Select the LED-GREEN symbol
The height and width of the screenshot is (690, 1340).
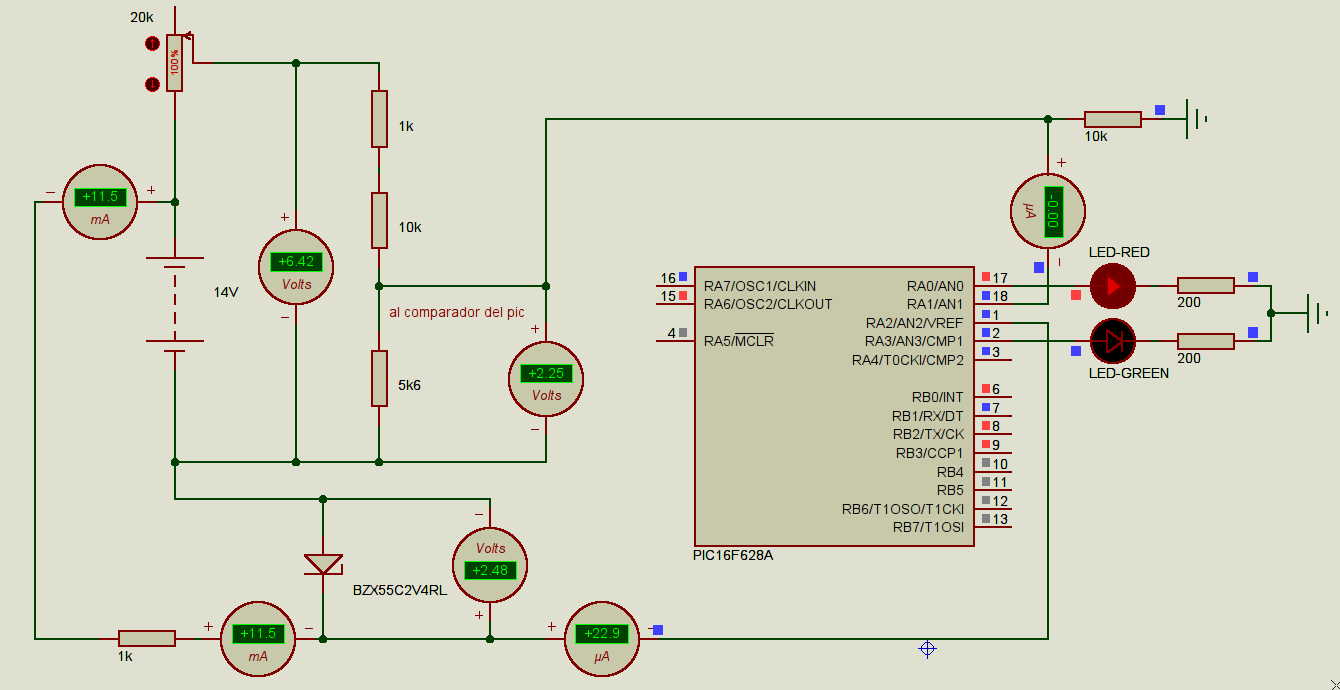1112,341
